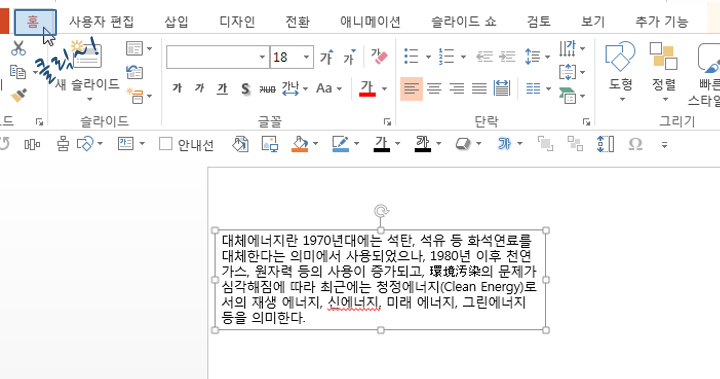Click the bulleted list icon
This screenshot has width=720, height=379.
pos(411,57)
